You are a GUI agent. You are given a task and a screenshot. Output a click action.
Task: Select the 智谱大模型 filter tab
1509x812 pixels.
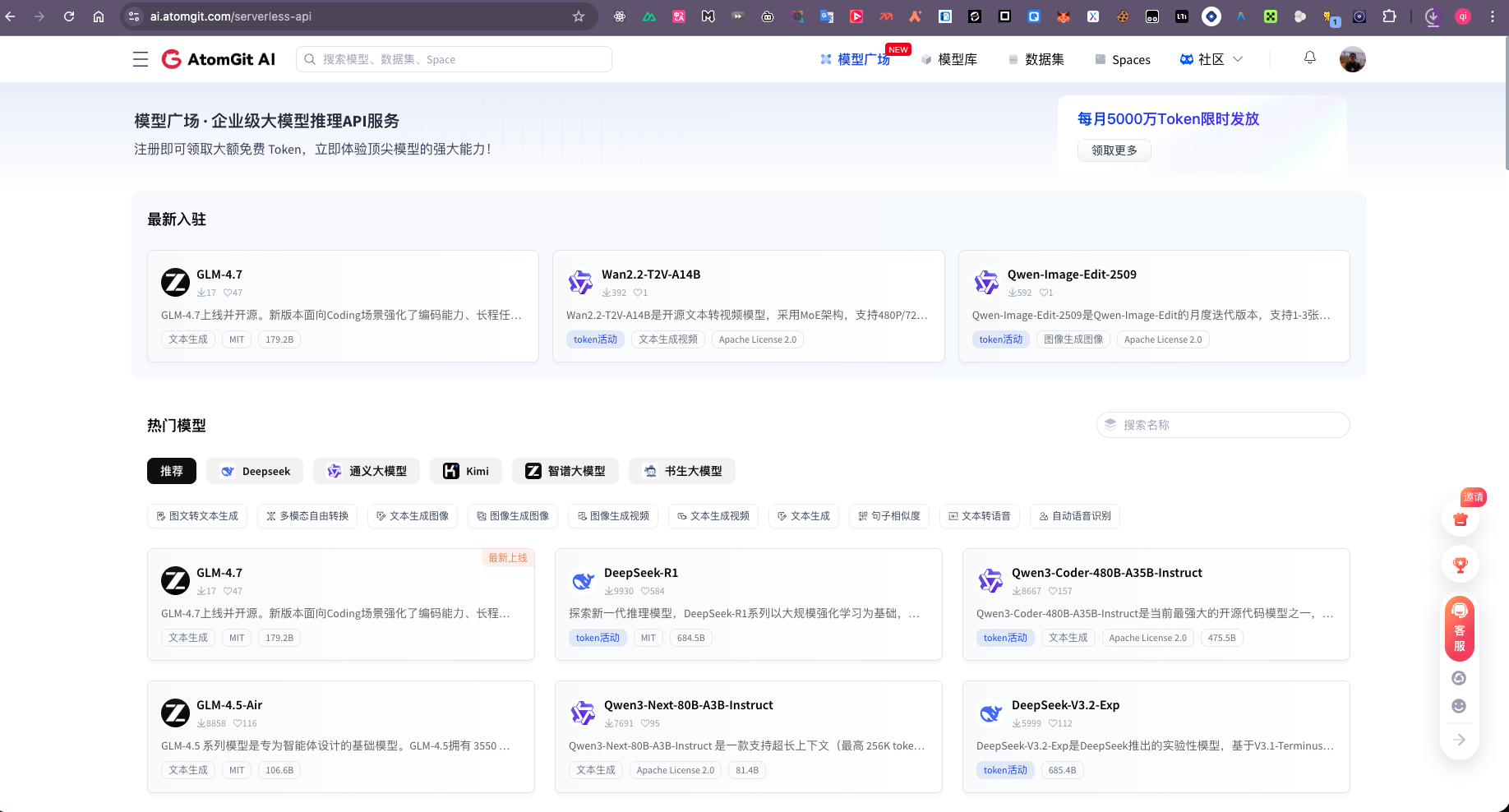pos(565,471)
